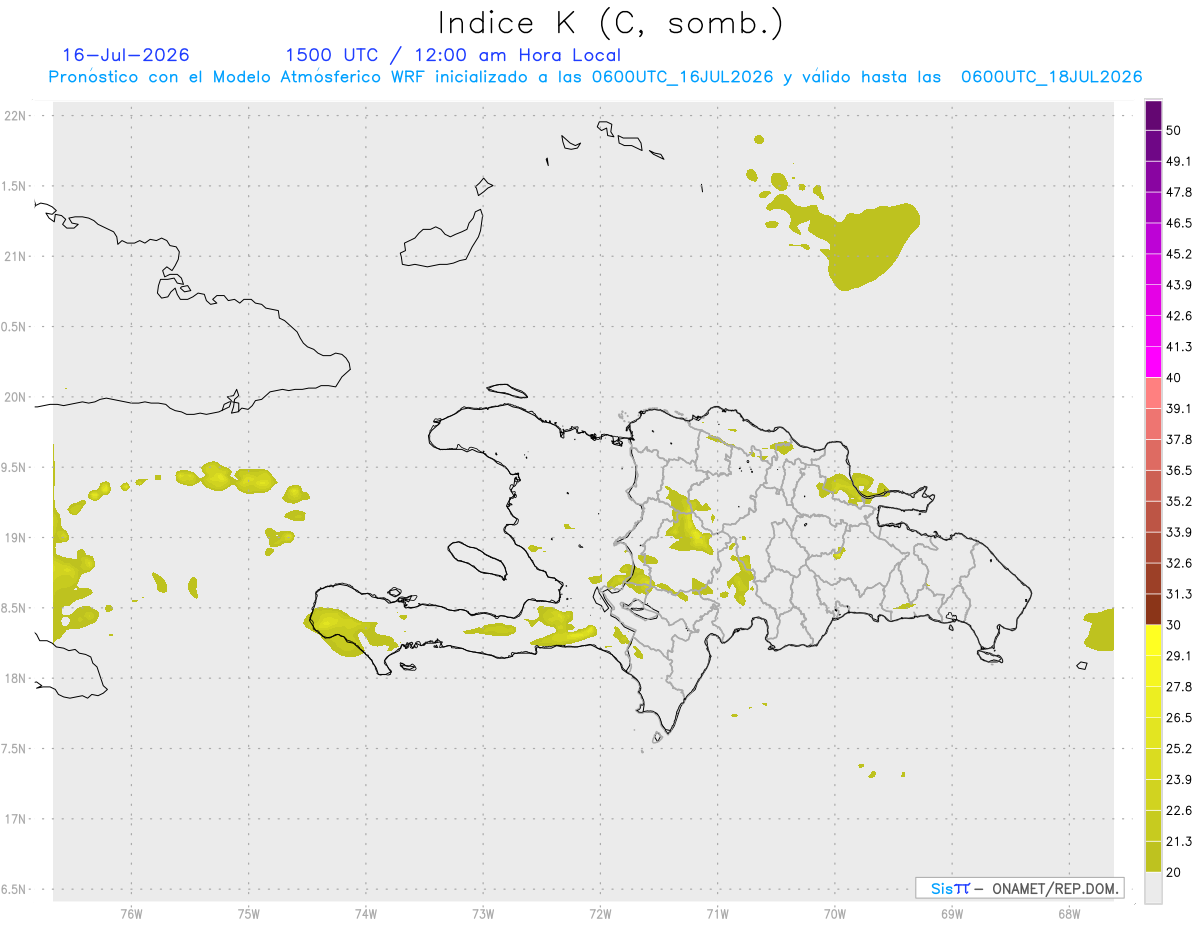This screenshot has height=927, width=1200.
Task: Pick the bright yellow band between 29.1 and 30
Action: coord(1153,640)
